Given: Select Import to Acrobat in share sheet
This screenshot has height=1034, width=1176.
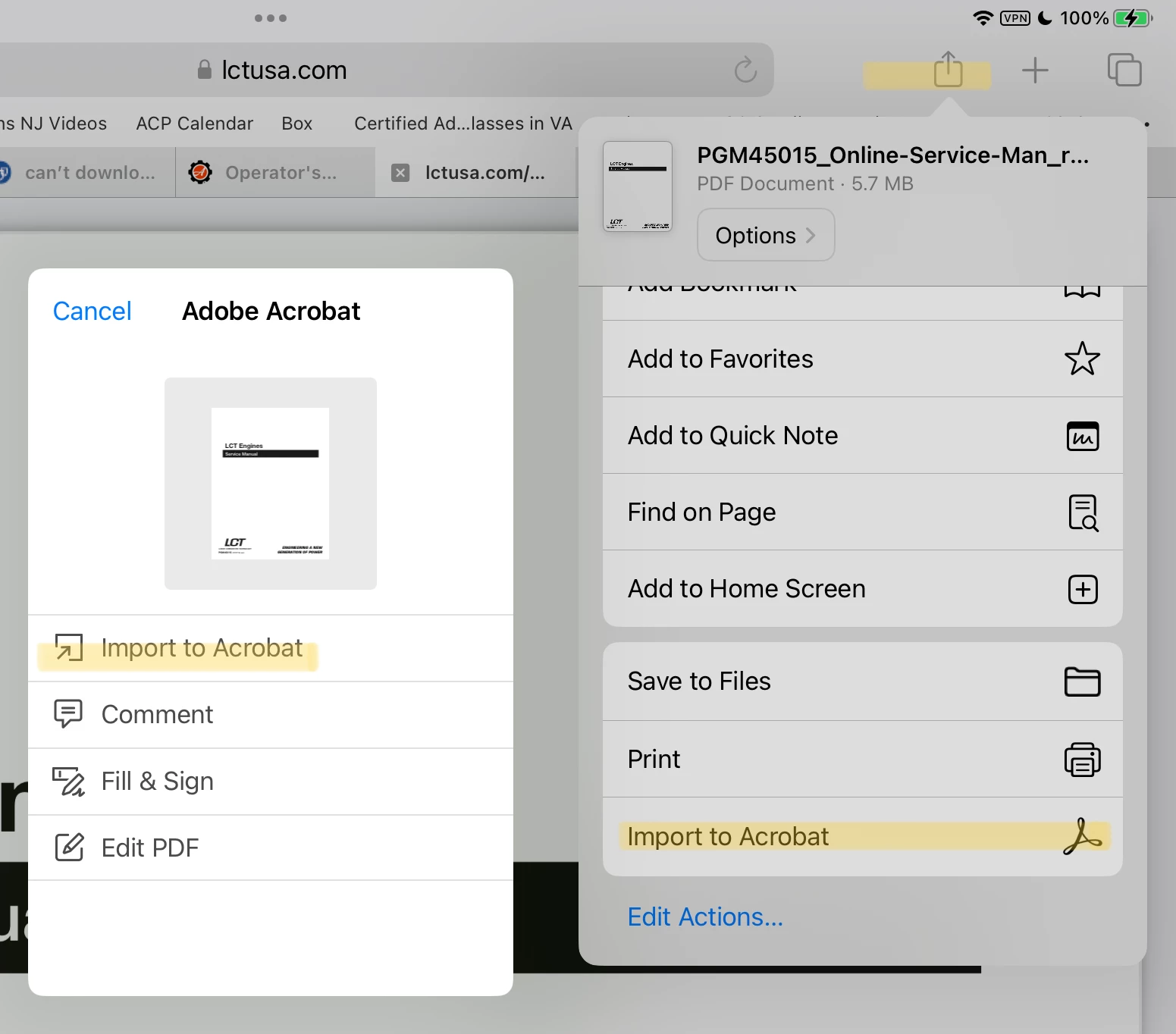Looking at the screenshot, I should 862,837.
